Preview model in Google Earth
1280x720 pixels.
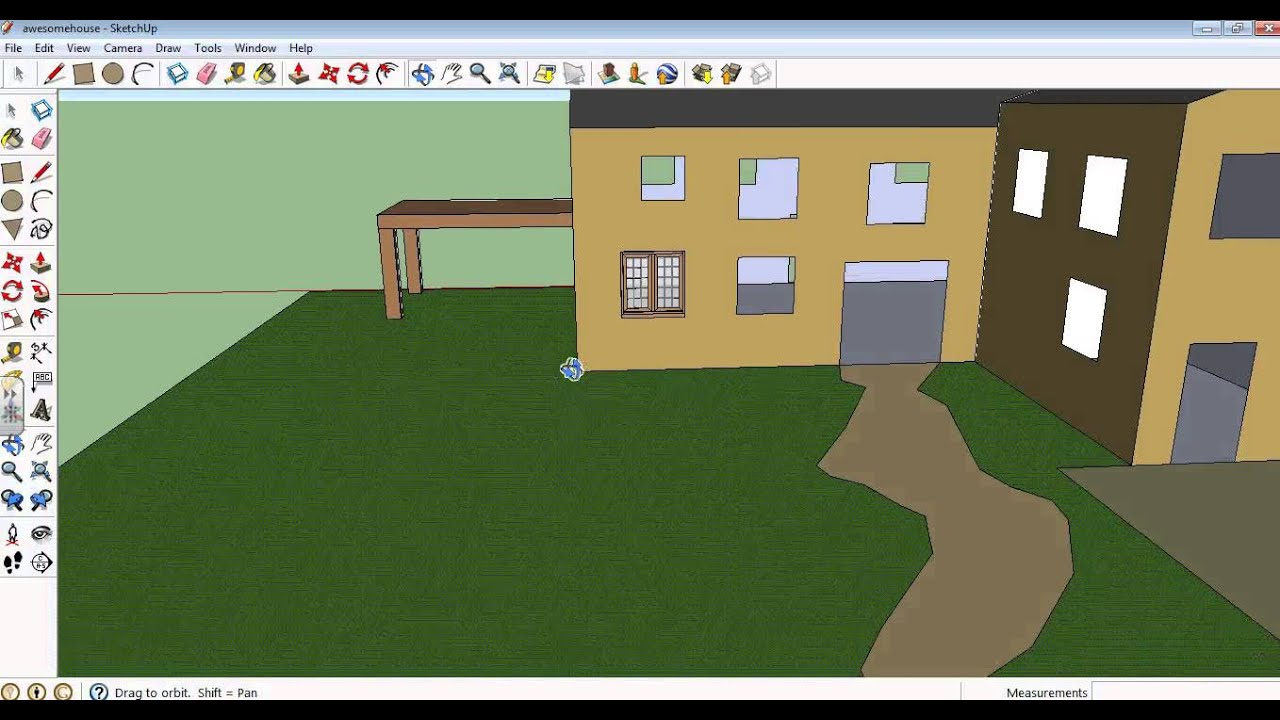(667, 74)
